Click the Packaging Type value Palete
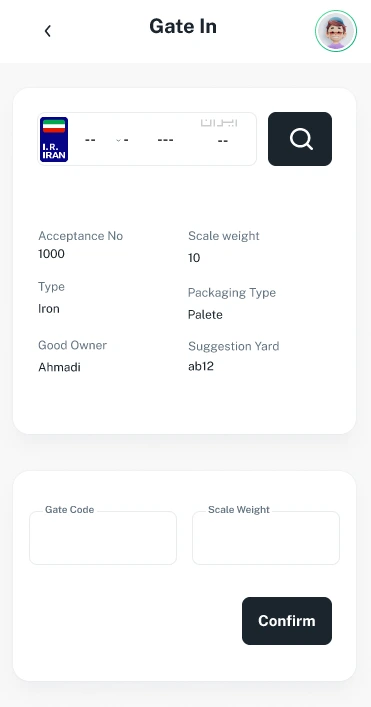The image size is (371, 707). pyautogui.click(x=205, y=315)
